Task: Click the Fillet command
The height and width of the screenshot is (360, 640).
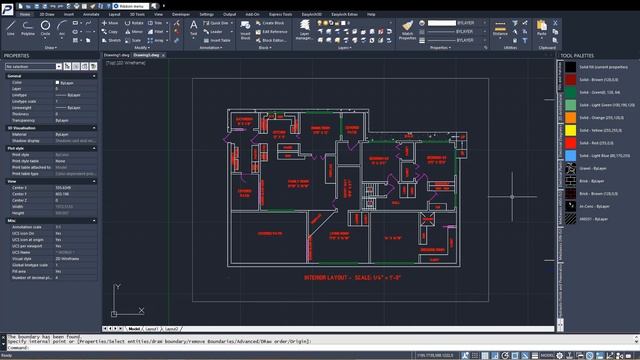Action: click(x=156, y=31)
